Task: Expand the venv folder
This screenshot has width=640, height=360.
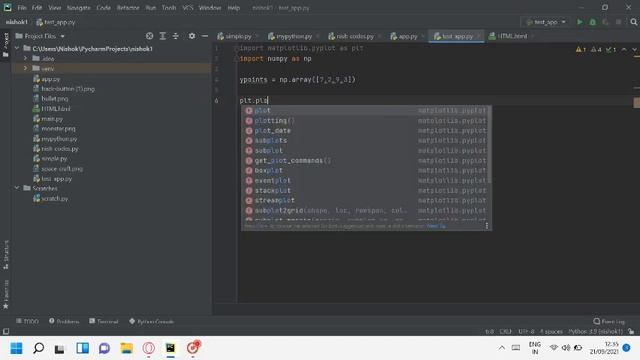Action: point(25,68)
